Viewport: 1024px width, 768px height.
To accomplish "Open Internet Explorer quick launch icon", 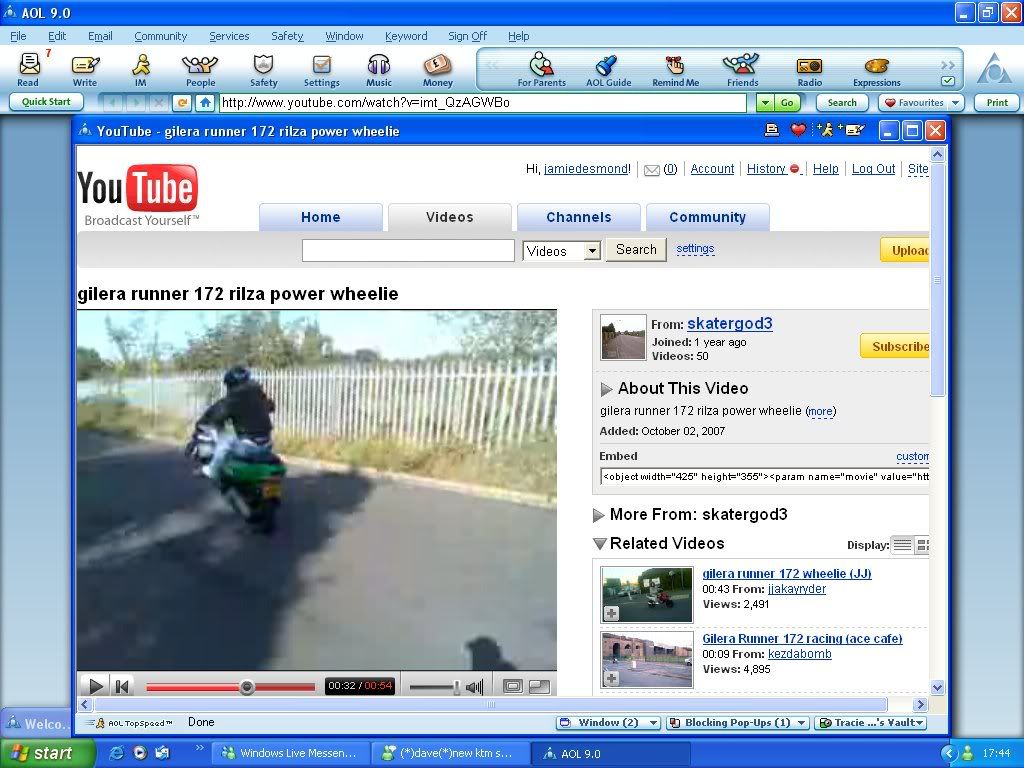I will tap(117, 753).
